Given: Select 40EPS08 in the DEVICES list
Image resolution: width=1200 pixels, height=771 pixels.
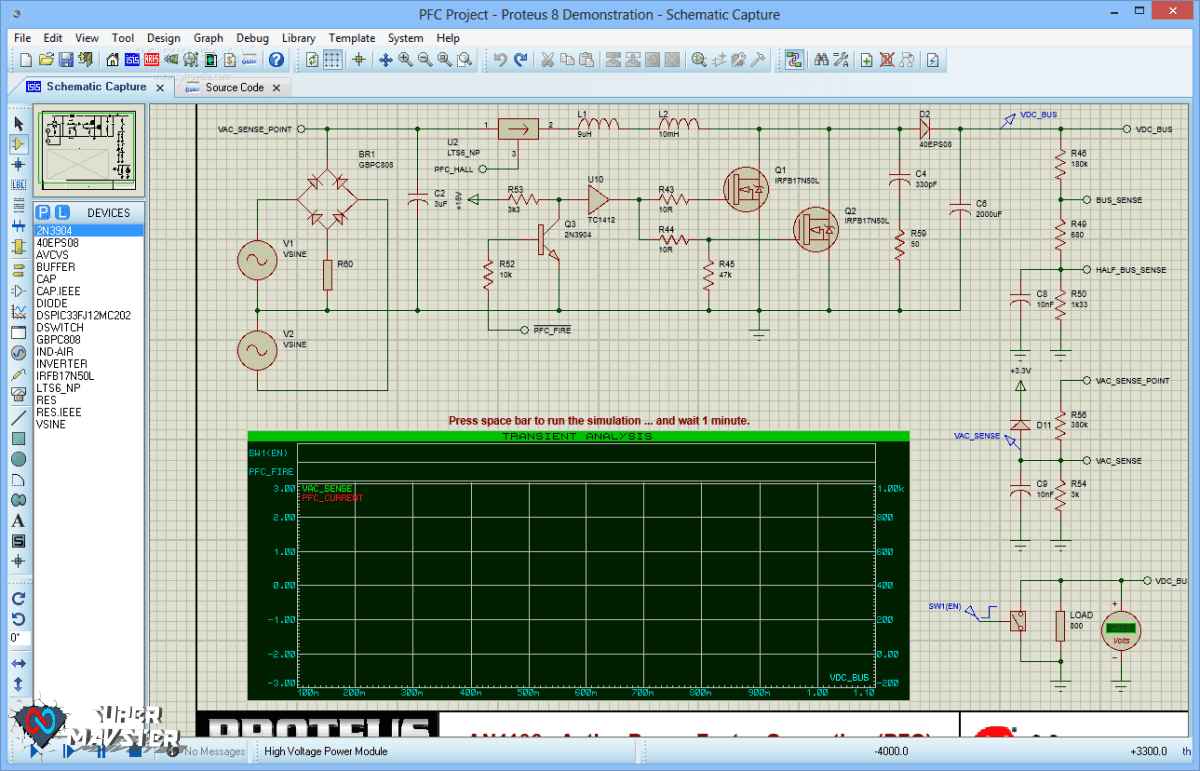Looking at the screenshot, I should tap(60, 244).
